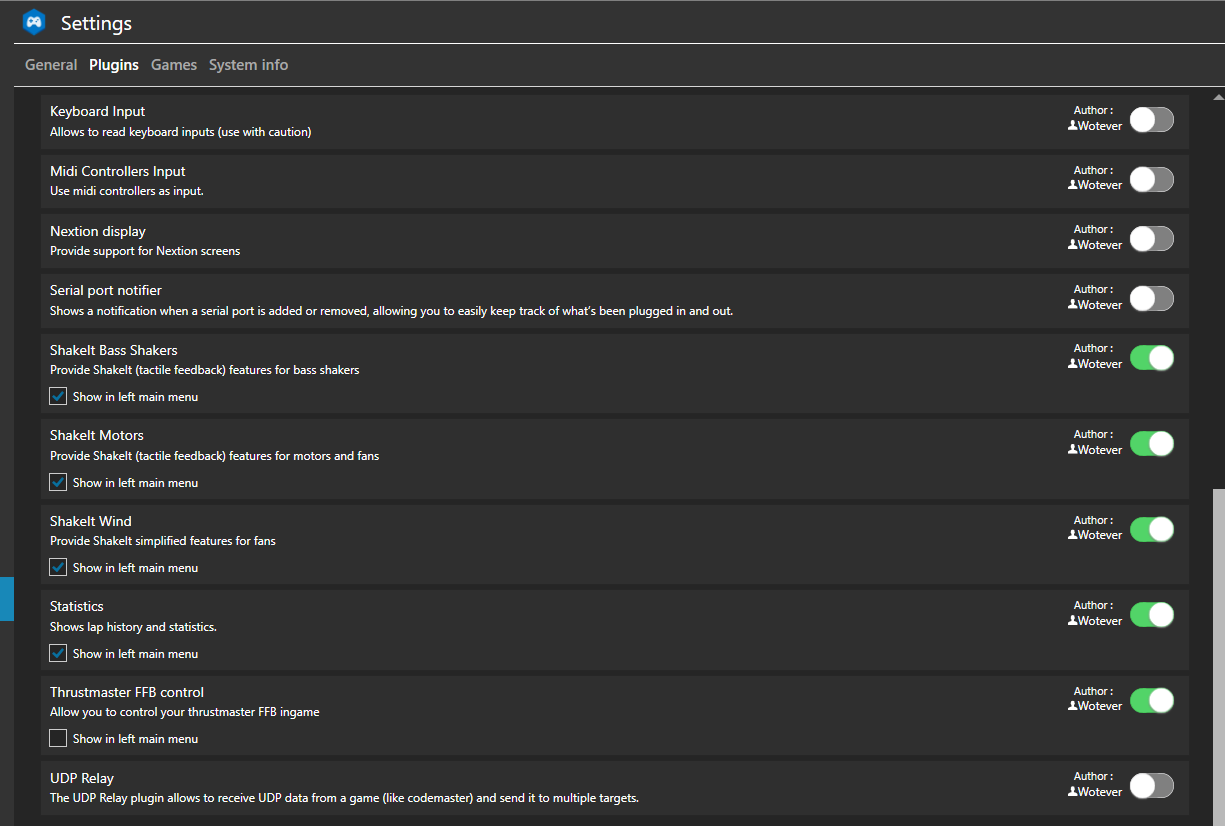Switch off the ShakeIt Motors plugin
1225x826 pixels.
(1152, 443)
